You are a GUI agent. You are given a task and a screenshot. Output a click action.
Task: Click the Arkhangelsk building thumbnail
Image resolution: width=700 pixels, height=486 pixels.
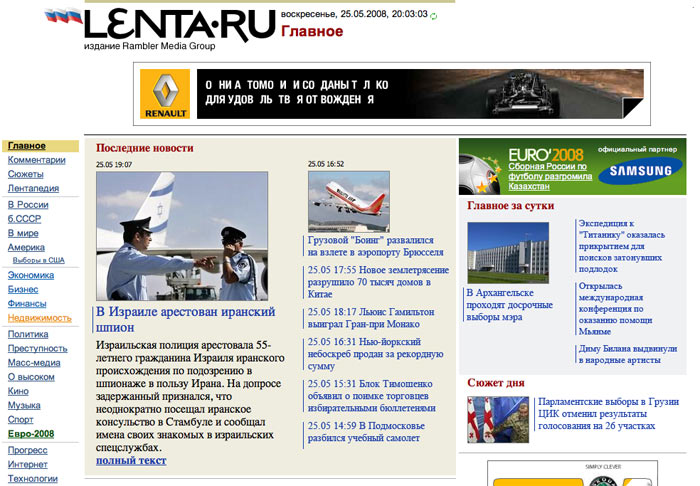click(x=507, y=252)
